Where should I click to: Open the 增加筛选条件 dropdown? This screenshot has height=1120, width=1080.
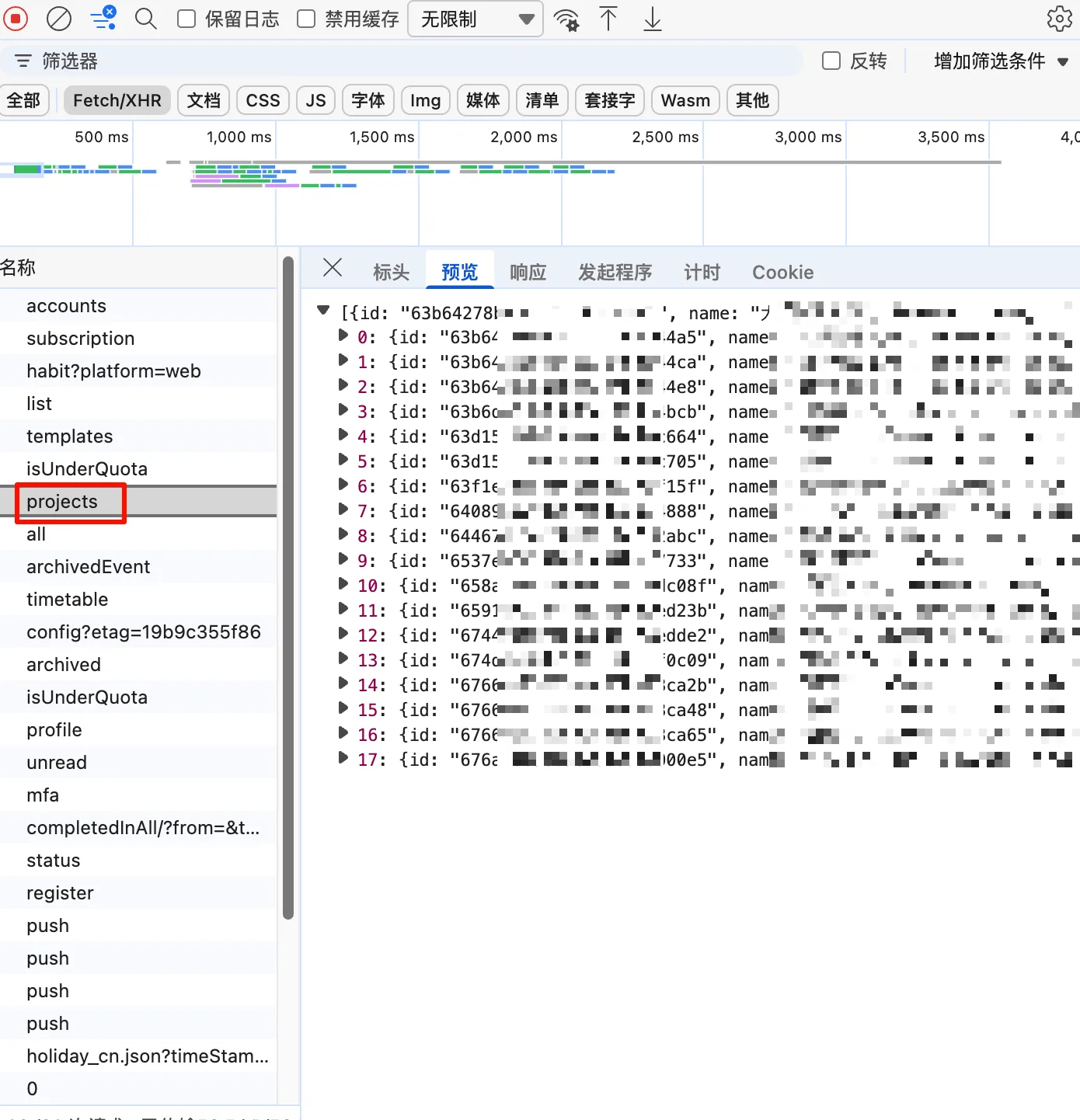coord(1001,61)
